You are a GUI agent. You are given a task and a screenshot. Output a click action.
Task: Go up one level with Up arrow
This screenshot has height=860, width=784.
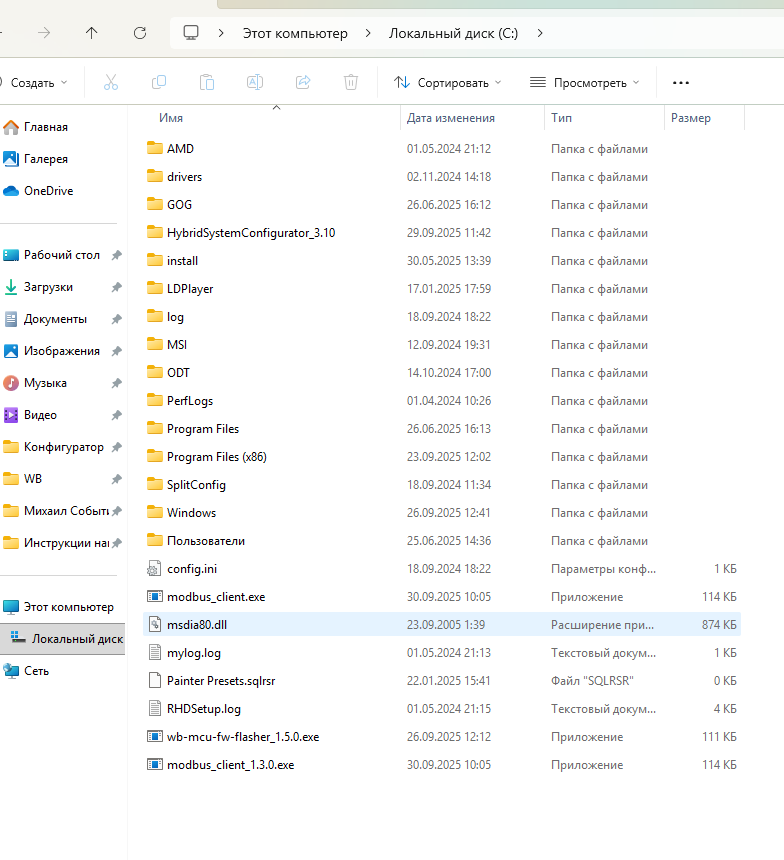click(92, 33)
